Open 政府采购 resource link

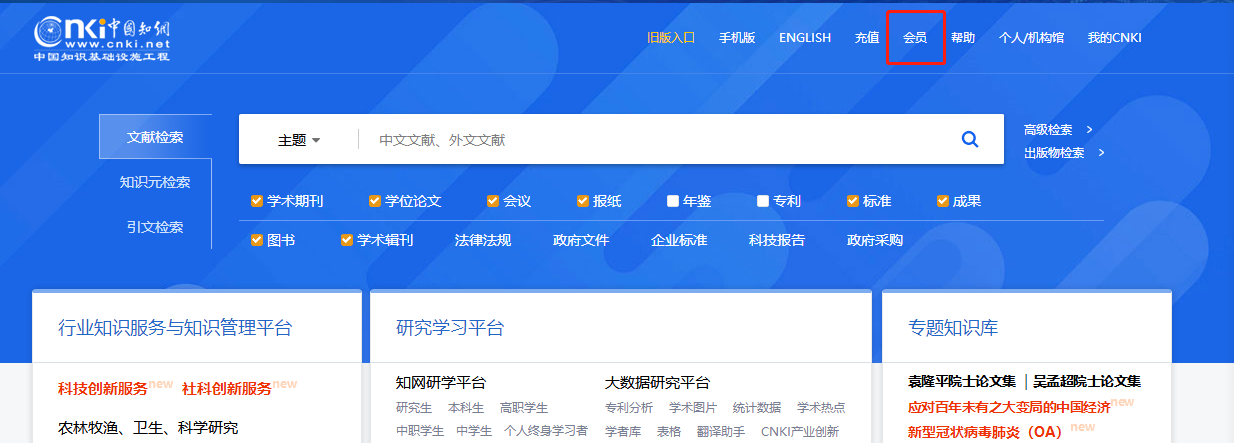875,240
